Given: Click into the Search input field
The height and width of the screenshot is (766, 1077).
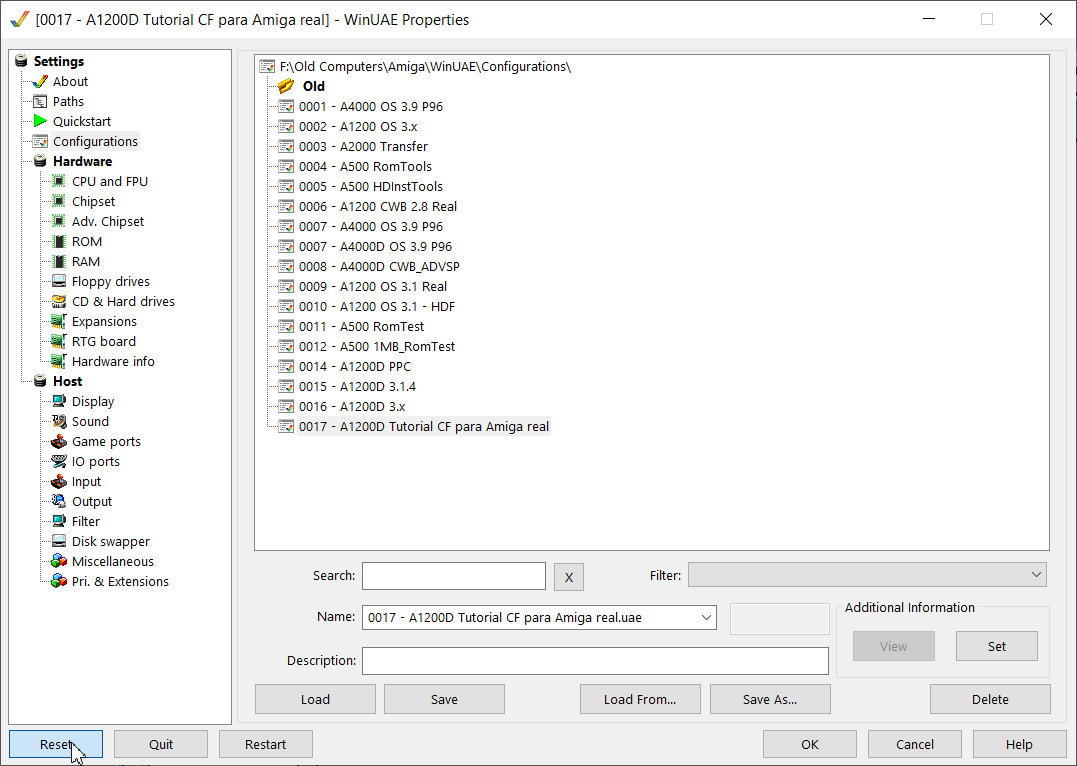Looking at the screenshot, I should tap(454, 576).
